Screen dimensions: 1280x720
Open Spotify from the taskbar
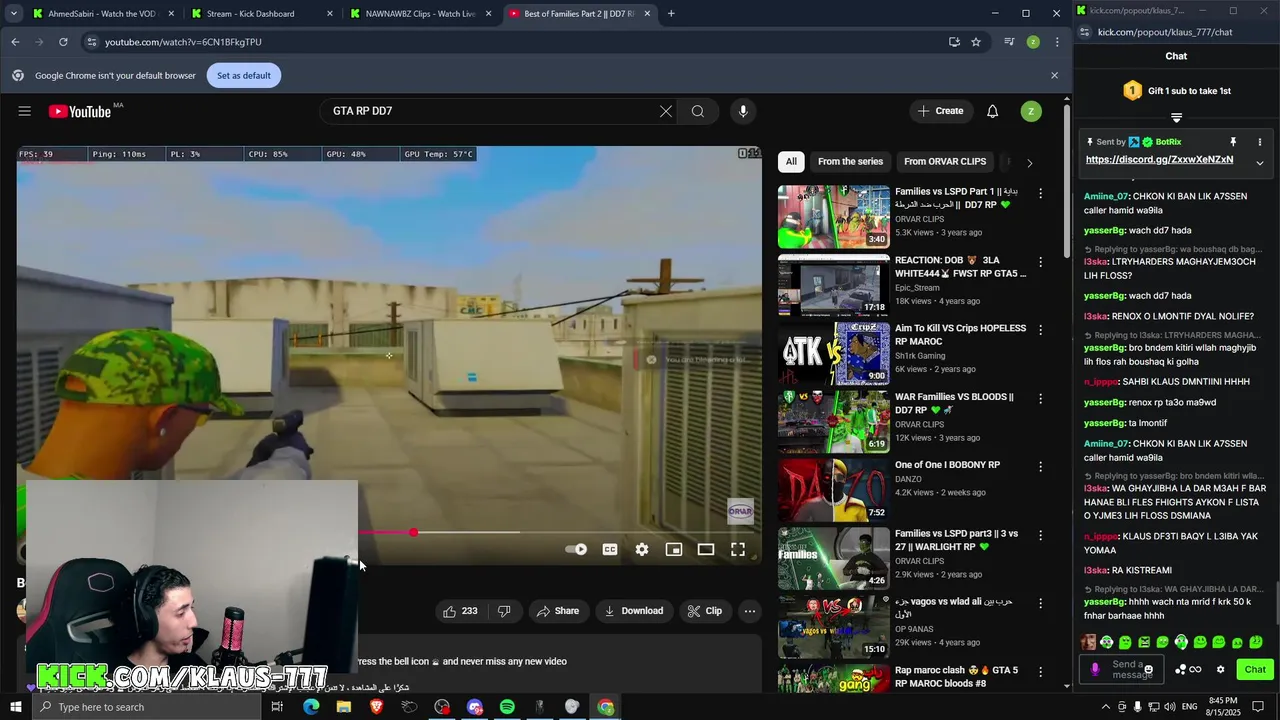point(507,707)
